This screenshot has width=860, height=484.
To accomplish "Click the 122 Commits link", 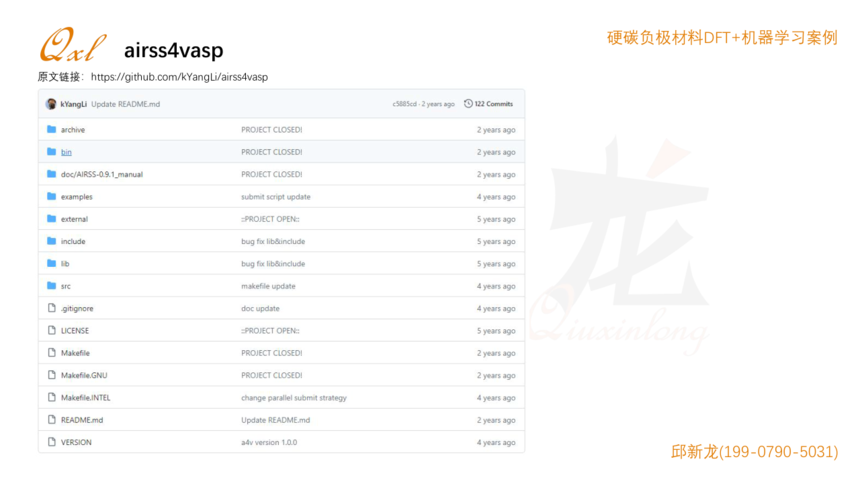I will (x=493, y=104).
